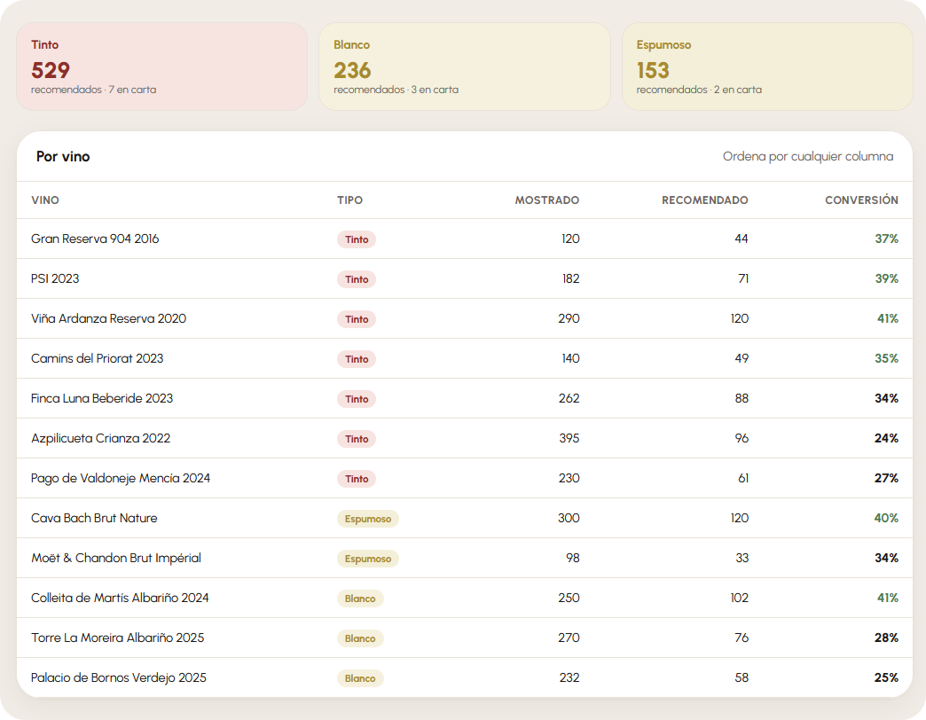This screenshot has height=720, width=926.
Task: Select the Gran Reserva 904 2016 row
Action: [x=465, y=239]
